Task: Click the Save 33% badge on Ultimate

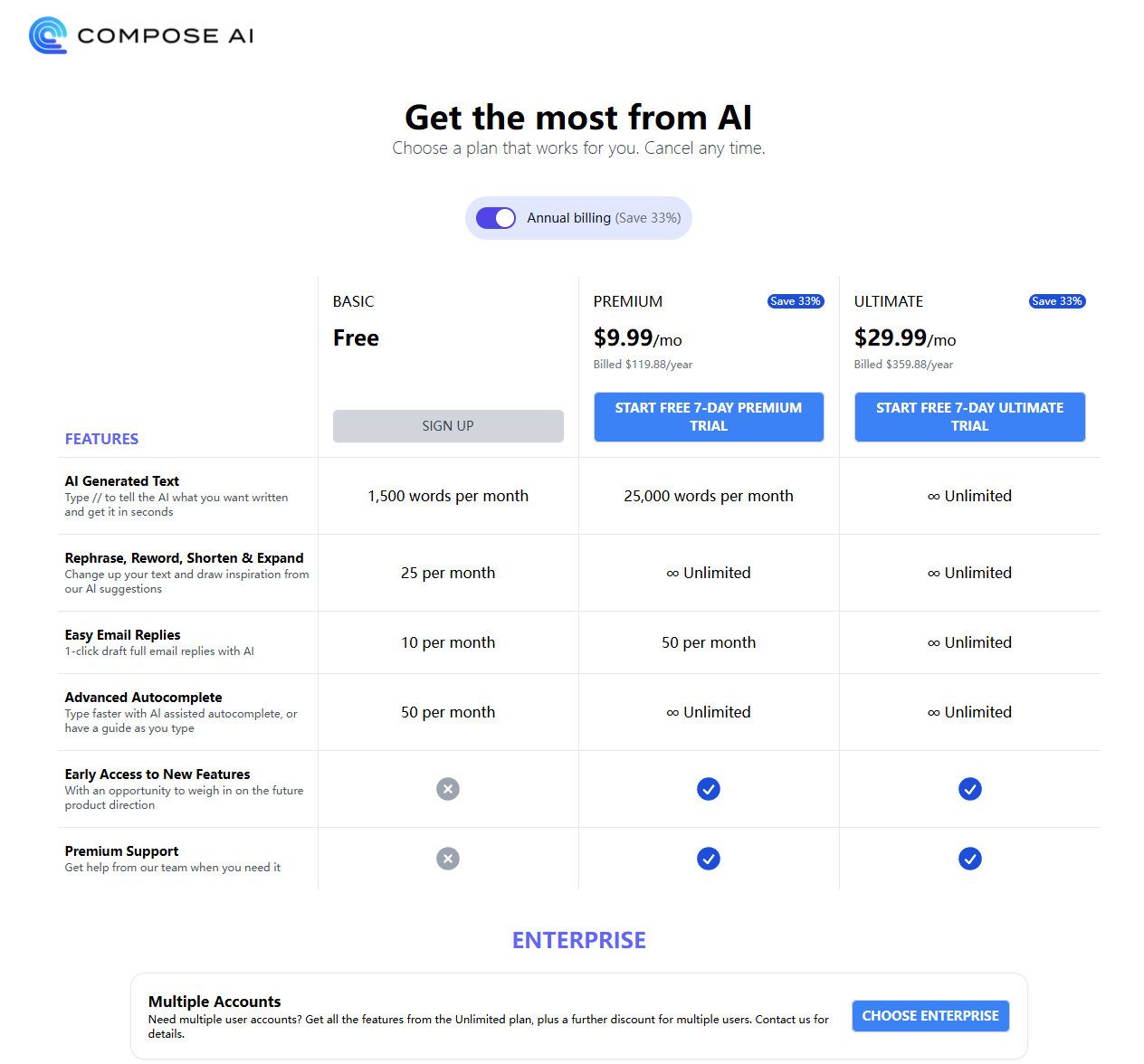Action: click(x=1057, y=301)
